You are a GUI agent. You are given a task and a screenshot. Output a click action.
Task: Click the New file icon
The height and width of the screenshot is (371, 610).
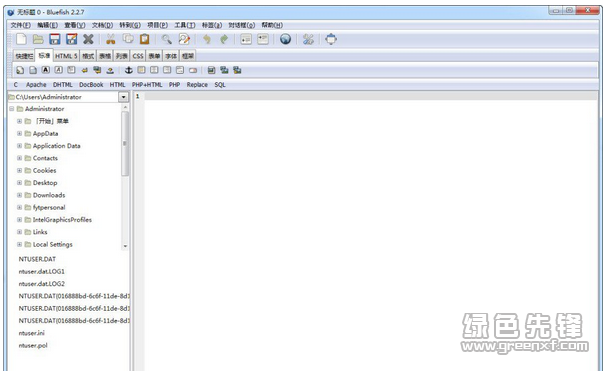coord(21,39)
